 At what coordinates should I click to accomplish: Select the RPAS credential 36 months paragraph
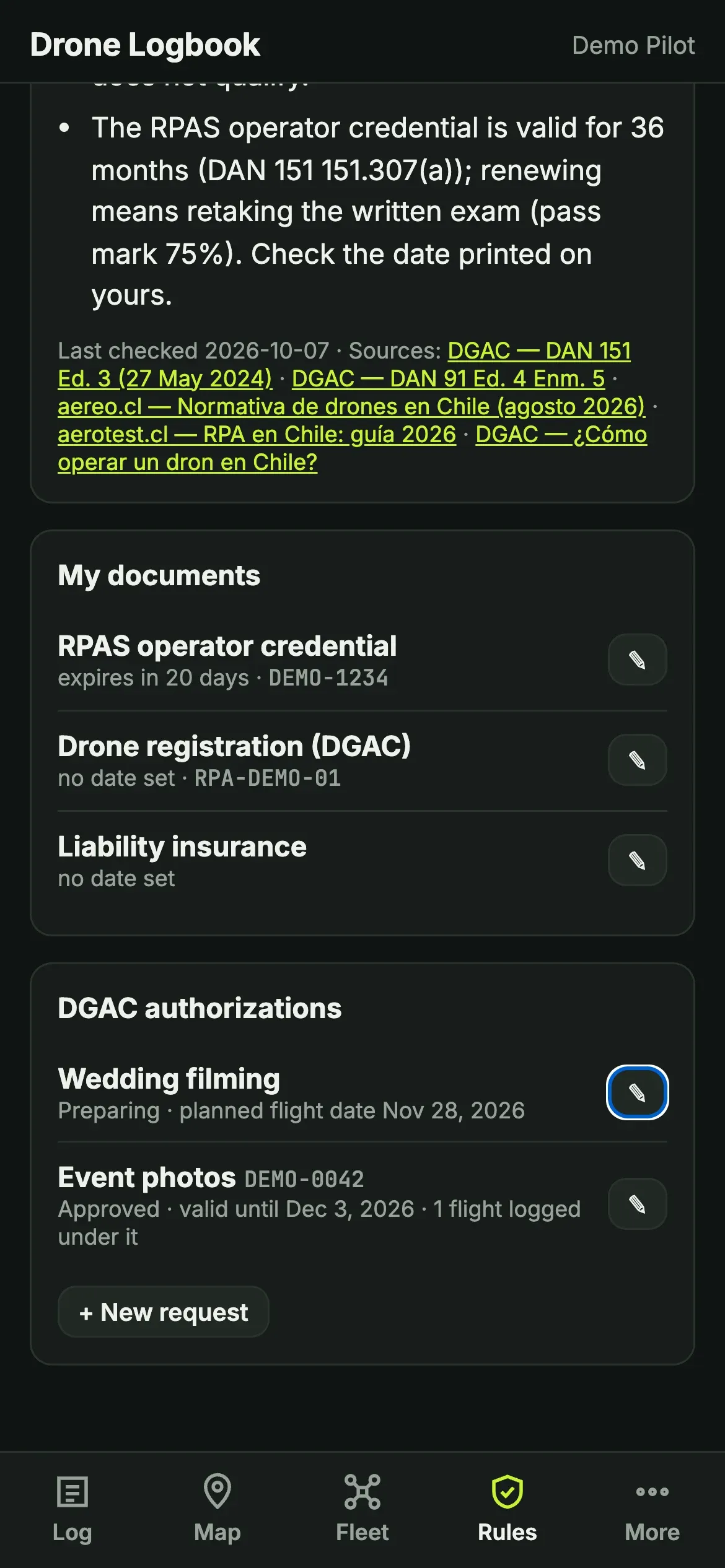[x=378, y=211]
